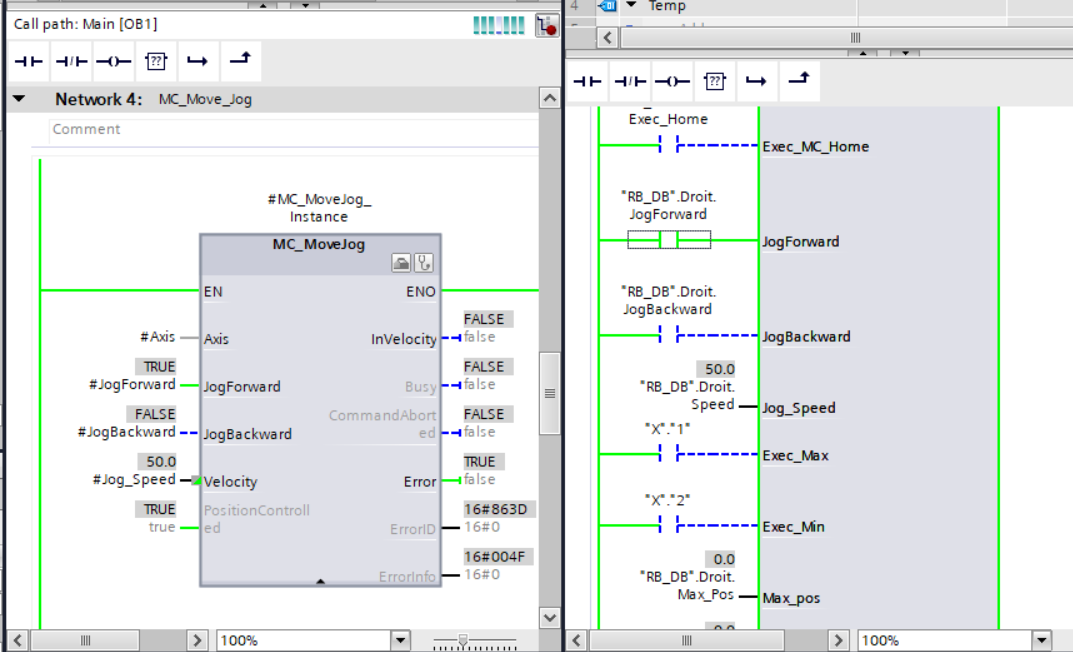Expand MC_MoveJog block parameters bottom arrow
The width and height of the screenshot is (1073, 652).
pos(320,580)
